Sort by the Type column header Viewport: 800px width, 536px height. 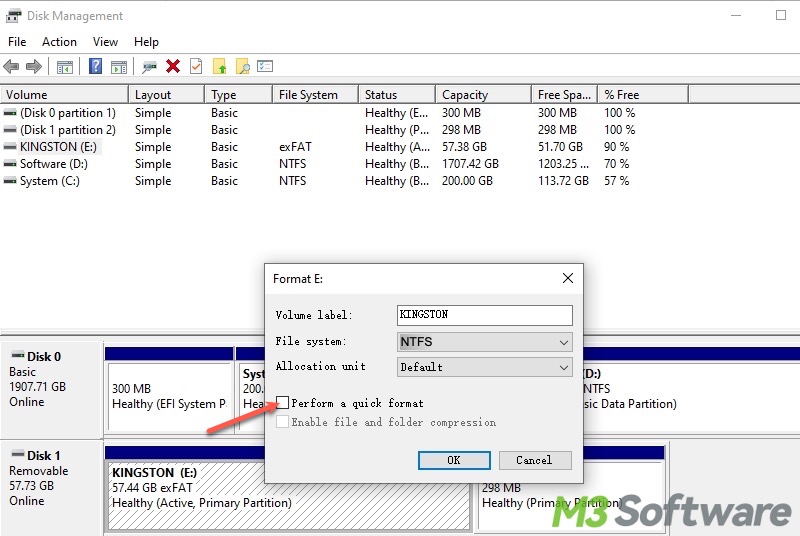(238, 95)
